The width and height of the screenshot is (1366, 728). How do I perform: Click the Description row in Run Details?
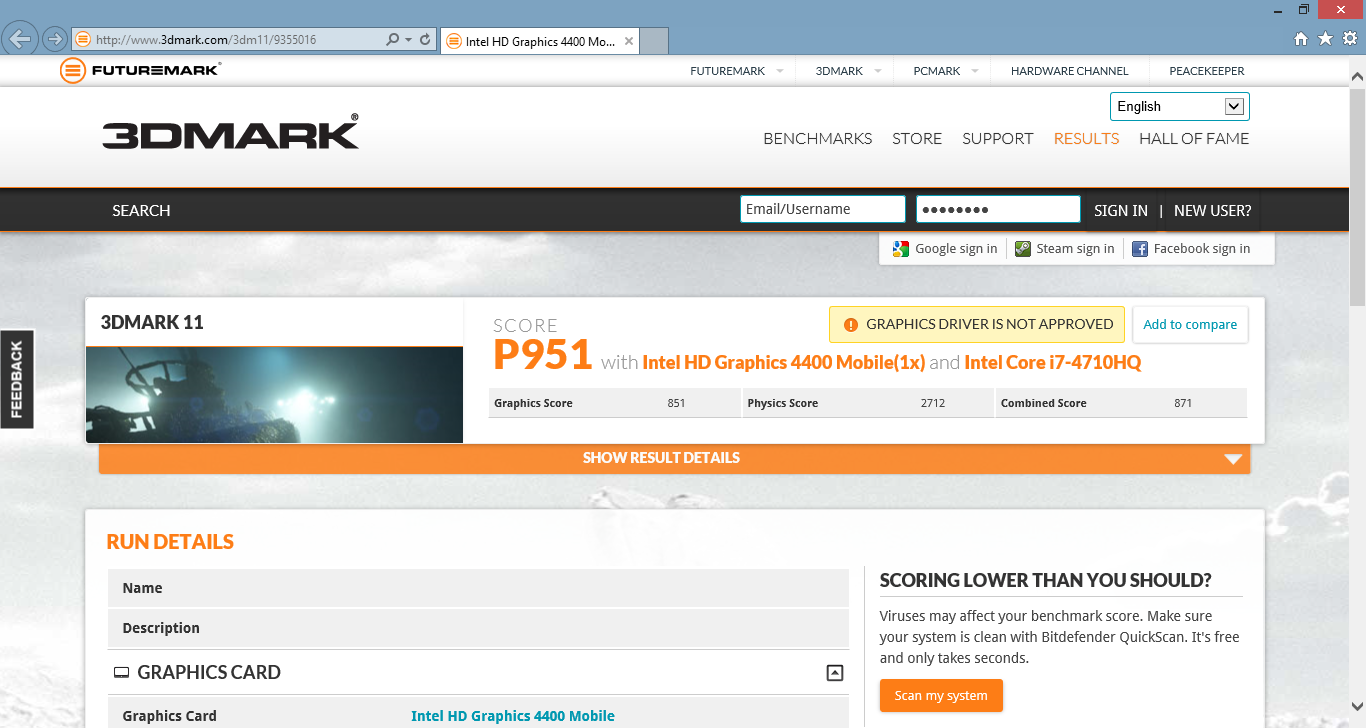tap(478, 628)
